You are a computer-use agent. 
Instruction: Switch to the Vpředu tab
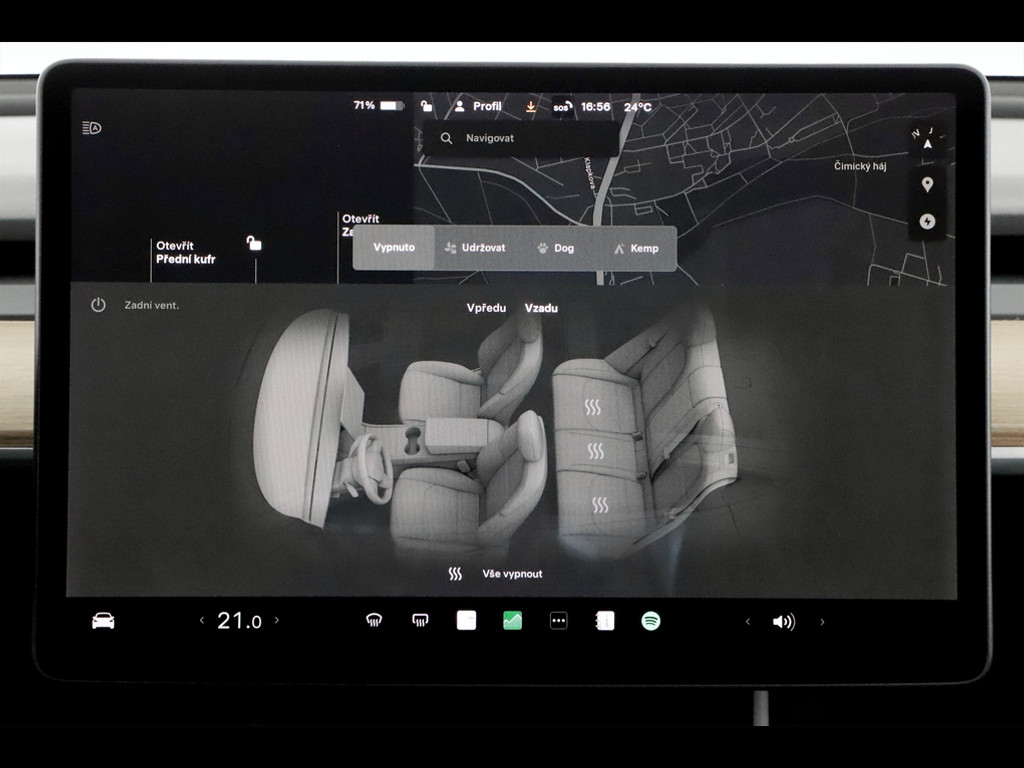point(487,308)
